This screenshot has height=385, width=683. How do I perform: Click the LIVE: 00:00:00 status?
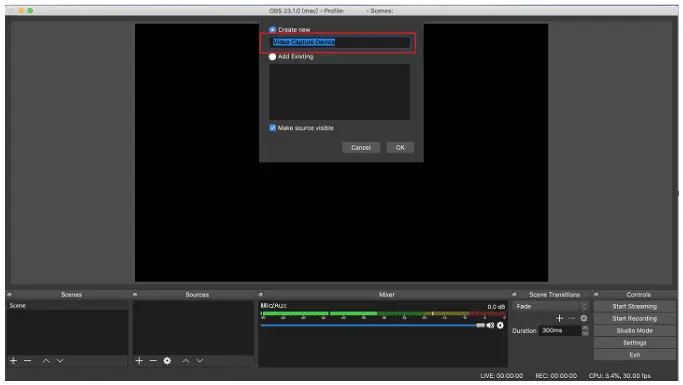501,376
